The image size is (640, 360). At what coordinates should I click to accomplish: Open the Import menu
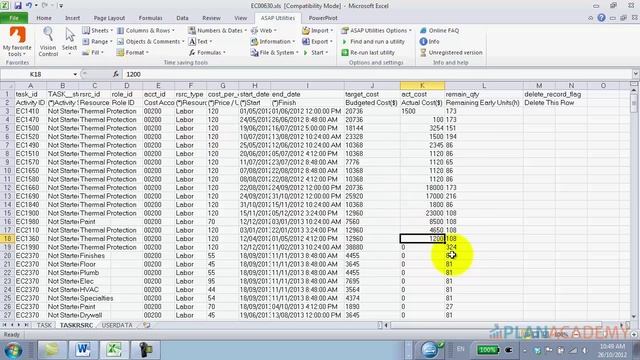tap(317, 31)
